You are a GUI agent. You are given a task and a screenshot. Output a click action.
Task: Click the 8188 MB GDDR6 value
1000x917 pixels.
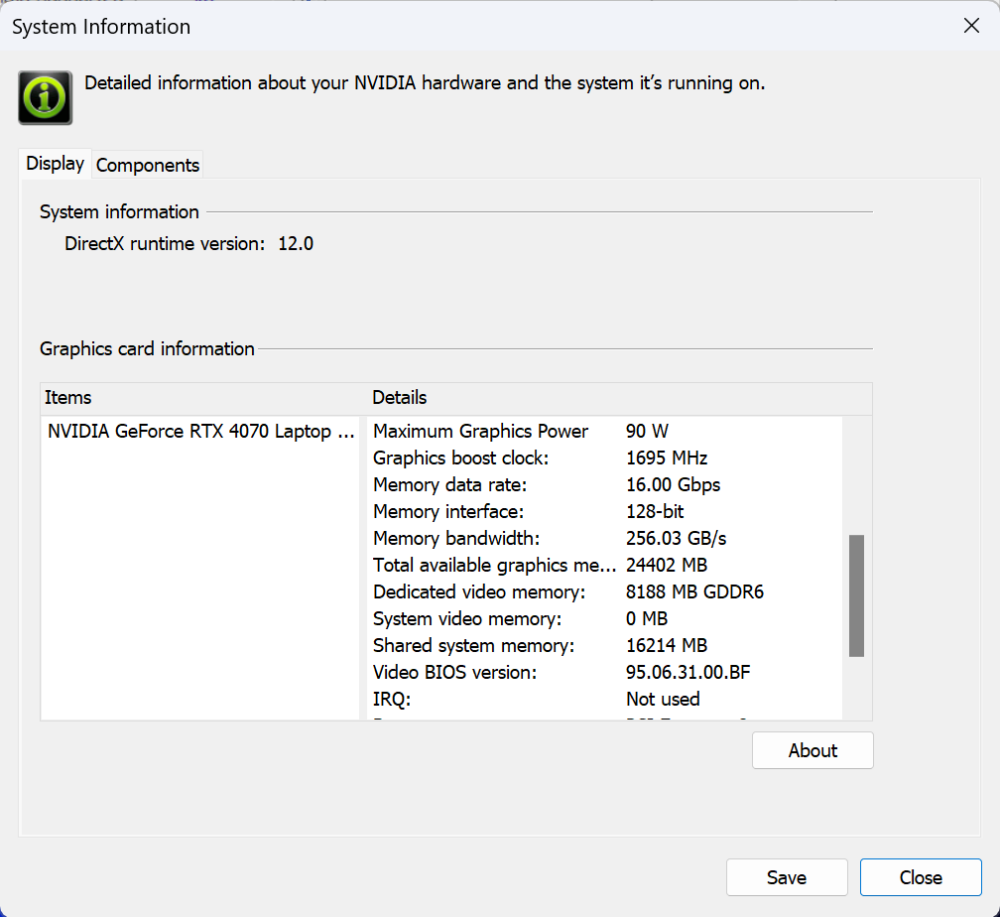695,592
